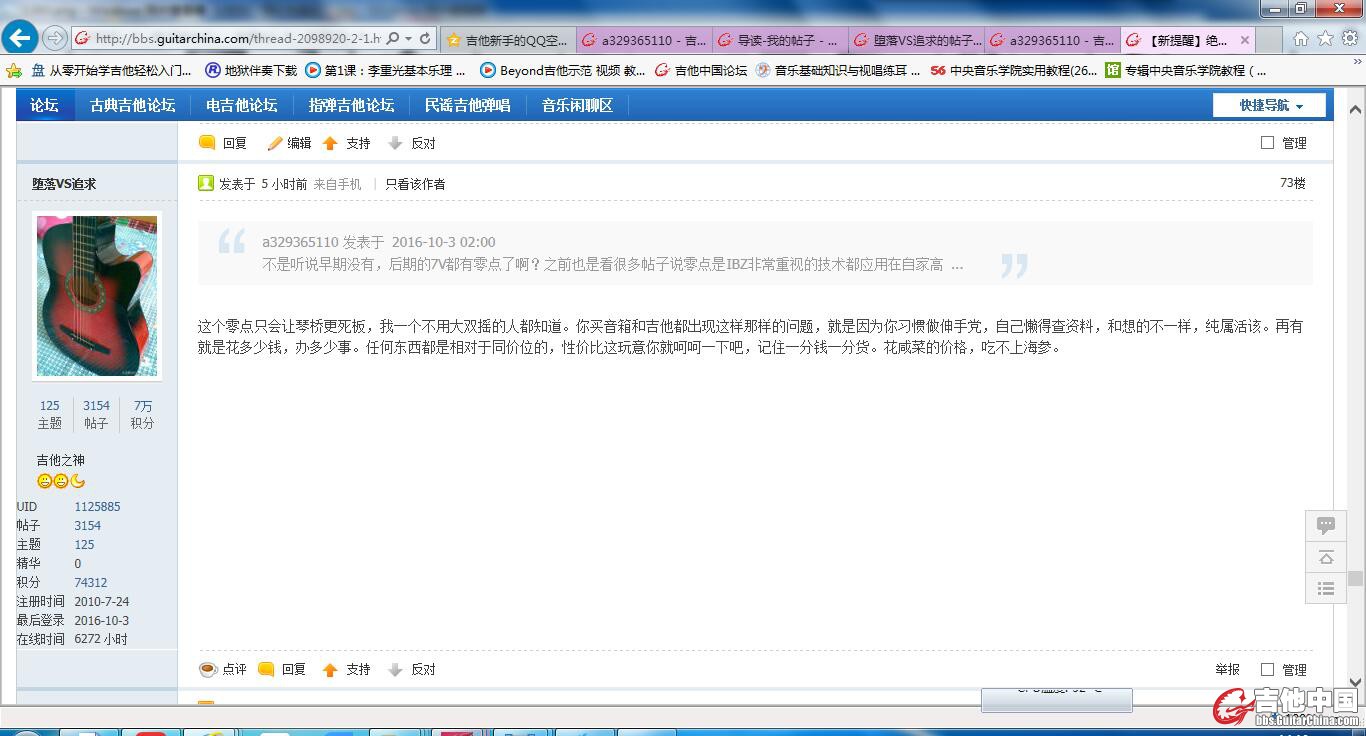Open favorites star icon at top right
Screen dimensions: 1366x736
pos(1325,38)
